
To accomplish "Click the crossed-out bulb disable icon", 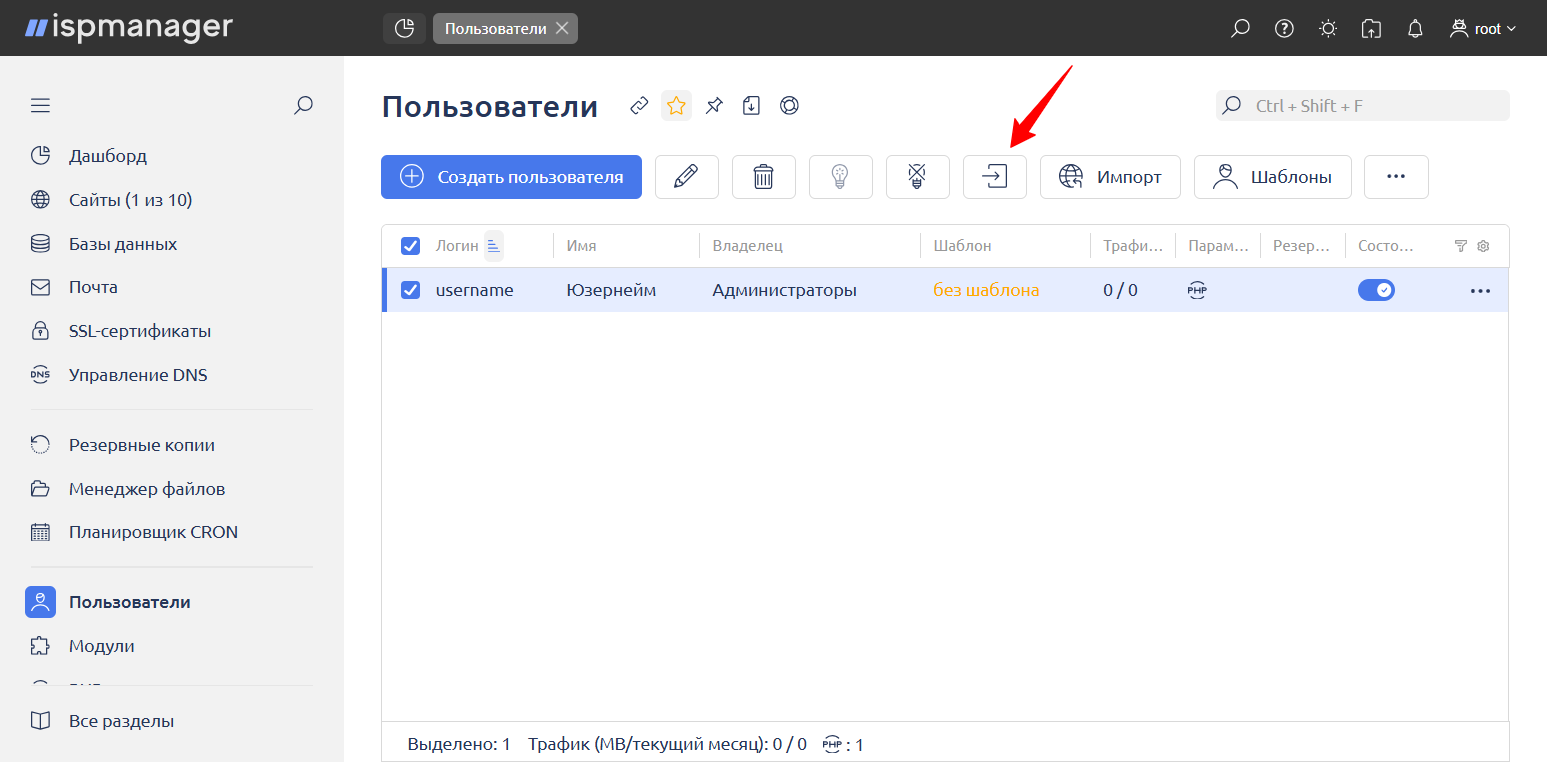I will point(917,177).
